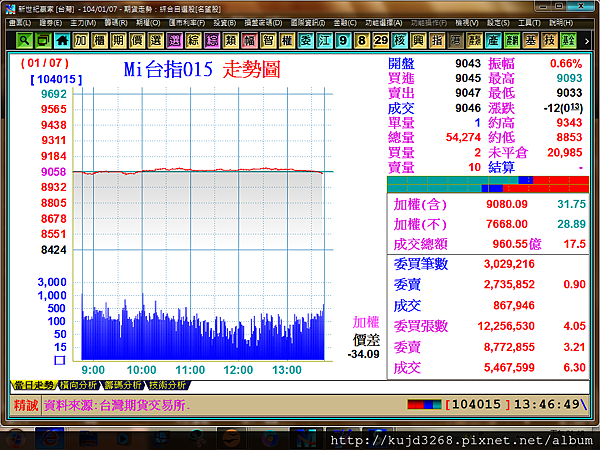
Task: Click the date (01/07) label
Action: pyautogui.click(x=45, y=63)
